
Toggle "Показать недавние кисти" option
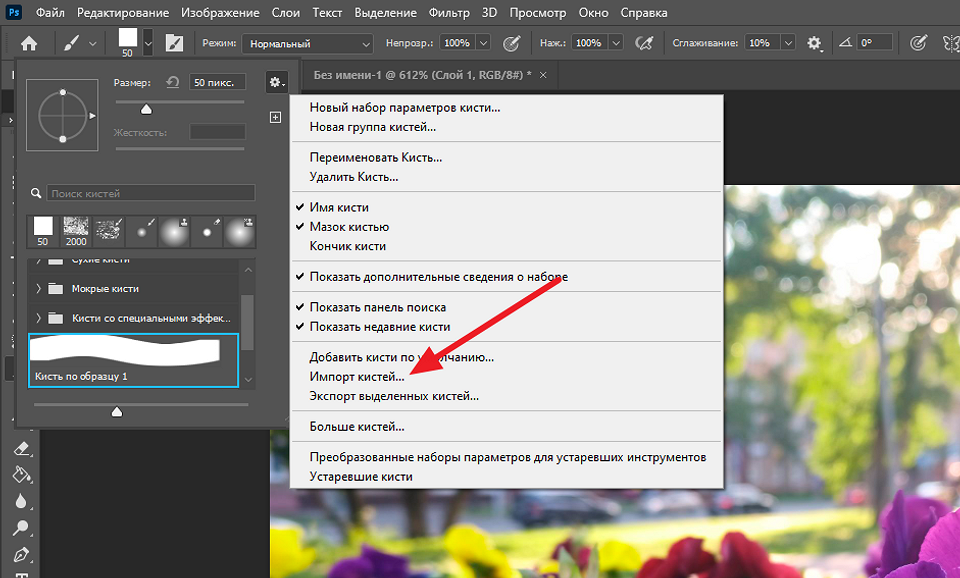(x=379, y=326)
